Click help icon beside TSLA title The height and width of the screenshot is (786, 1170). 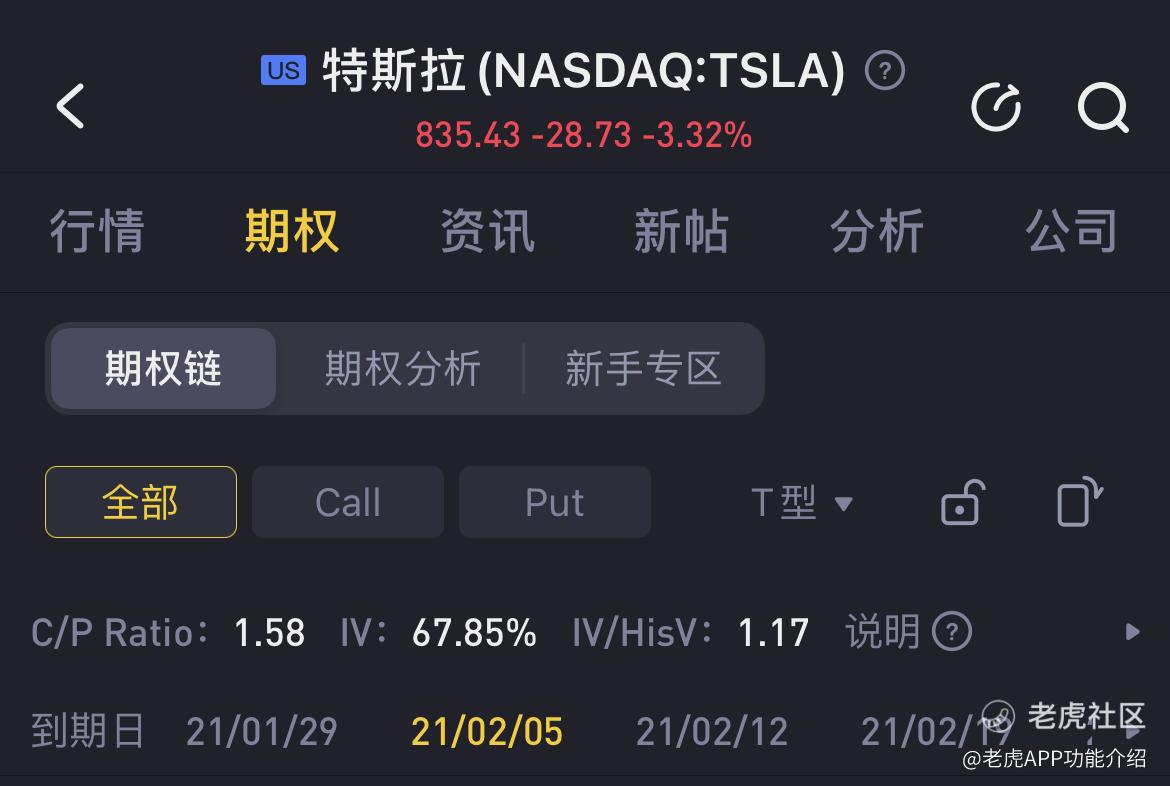coord(884,71)
